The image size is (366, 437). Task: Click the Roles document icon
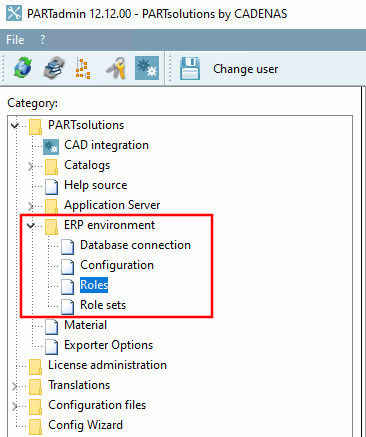pyautogui.click(x=68, y=287)
